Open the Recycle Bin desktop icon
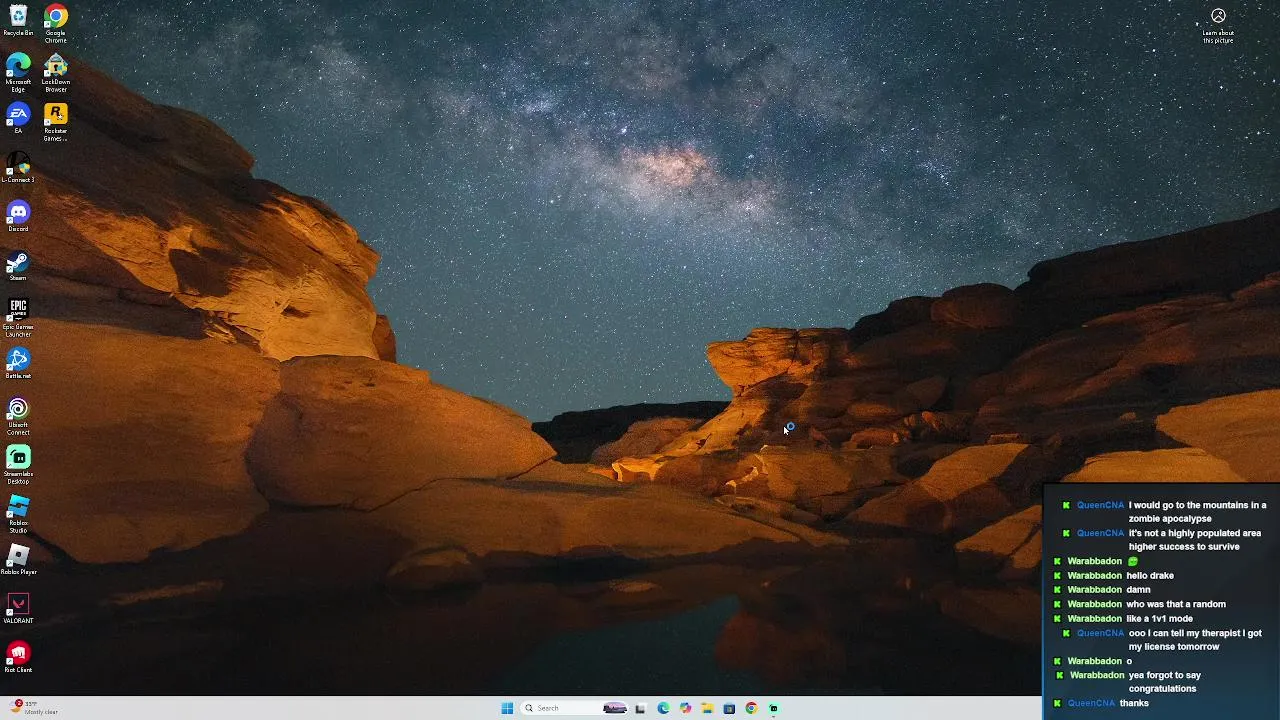The height and width of the screenshot is (720, 1280). click(x=18, y=20)
